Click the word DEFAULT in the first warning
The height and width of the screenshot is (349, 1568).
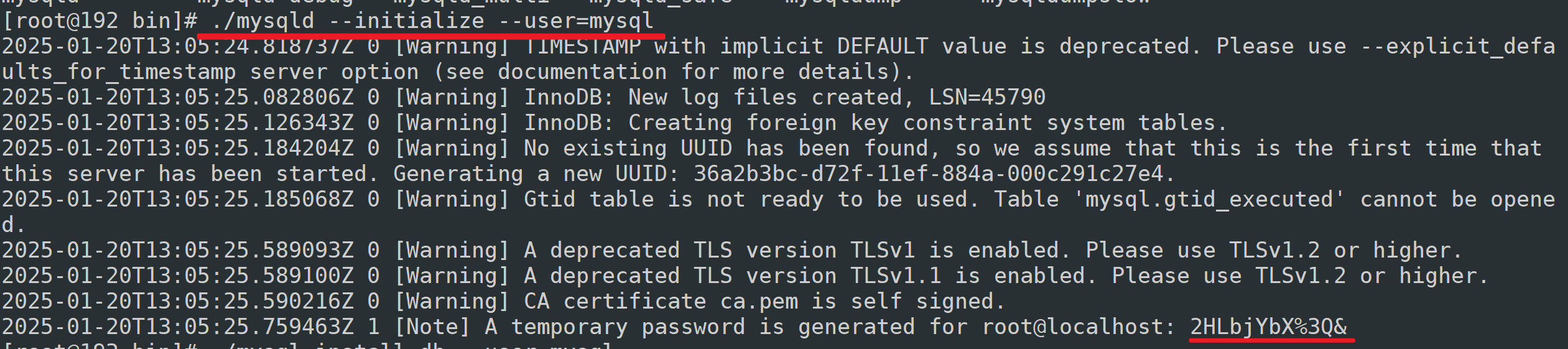tap(882, 47)
